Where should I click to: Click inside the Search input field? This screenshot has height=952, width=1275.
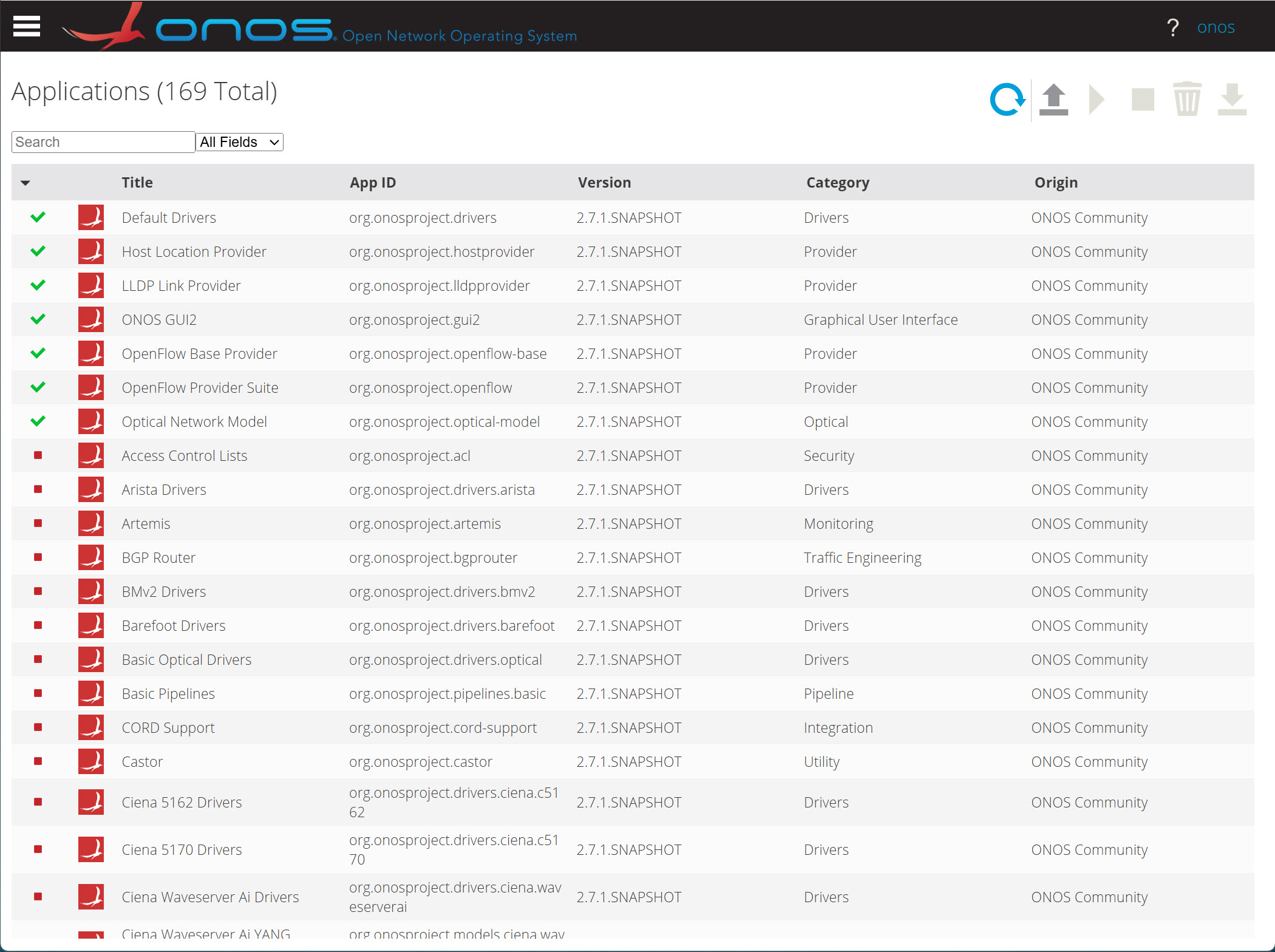pyautogui.click(x=102, y=141)
